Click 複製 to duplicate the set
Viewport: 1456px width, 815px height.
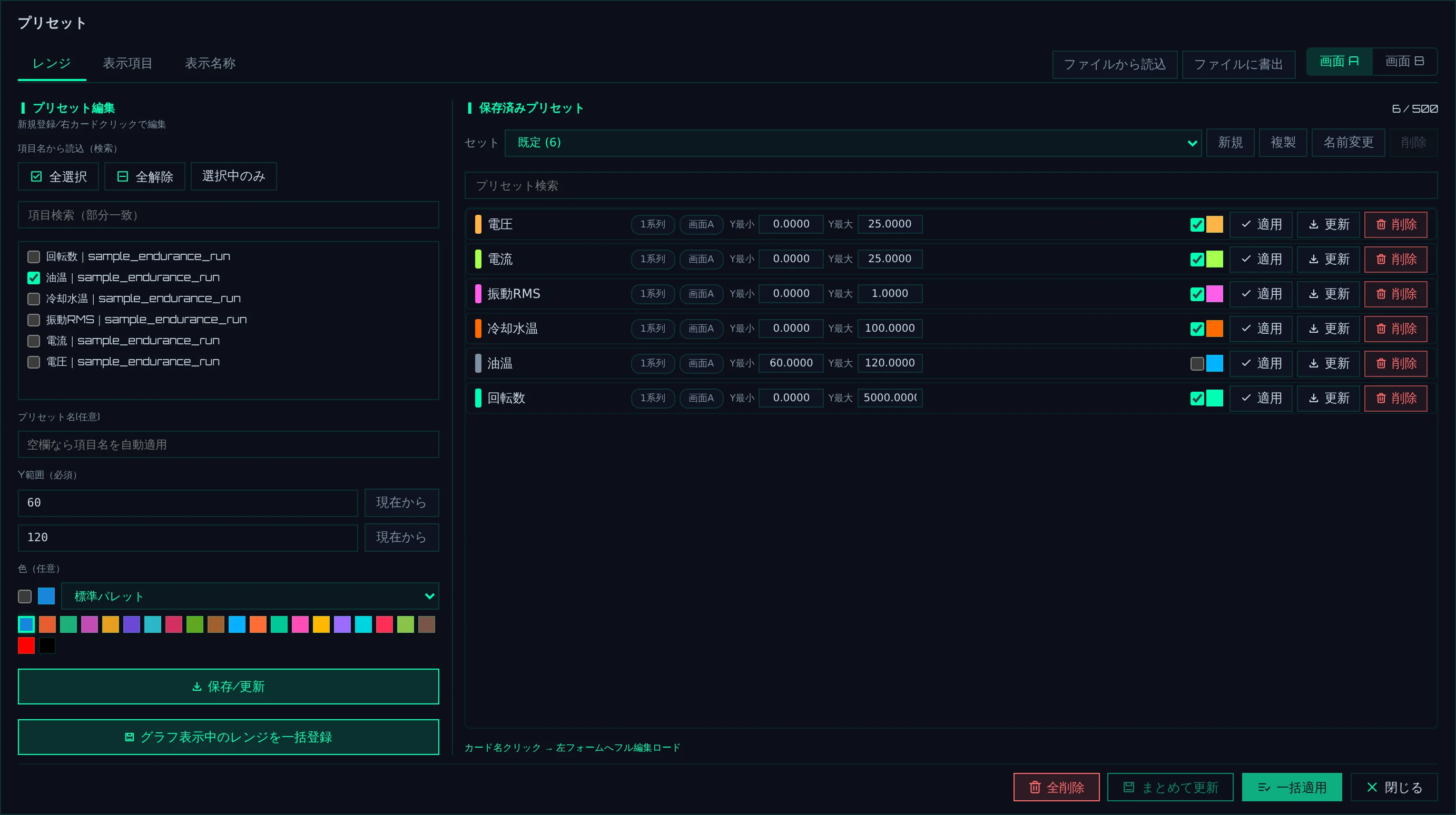click(1283, 142)
